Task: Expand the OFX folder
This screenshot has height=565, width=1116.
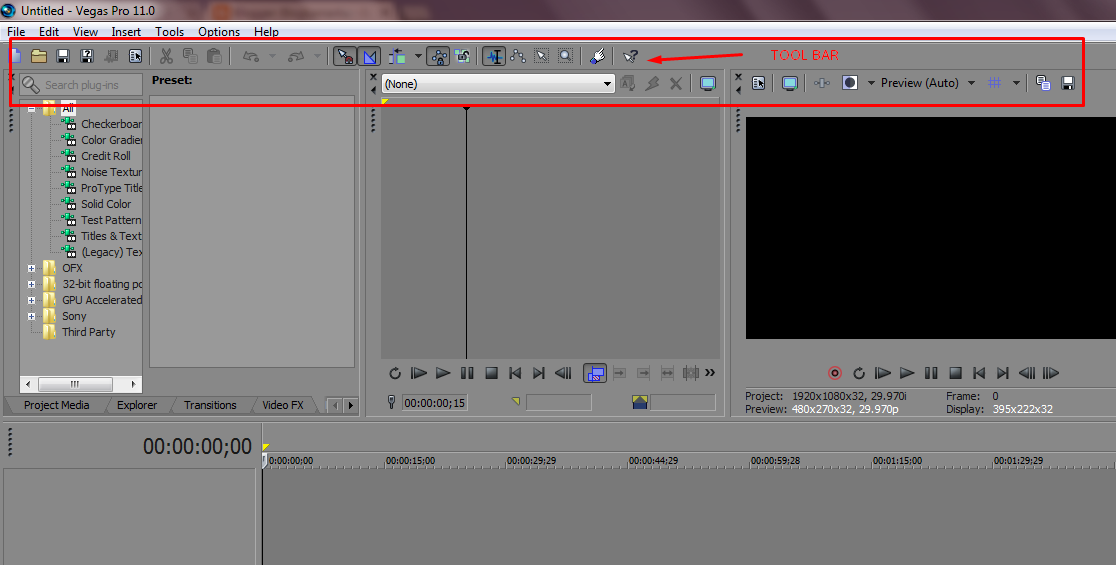Action: click(31, 268)
